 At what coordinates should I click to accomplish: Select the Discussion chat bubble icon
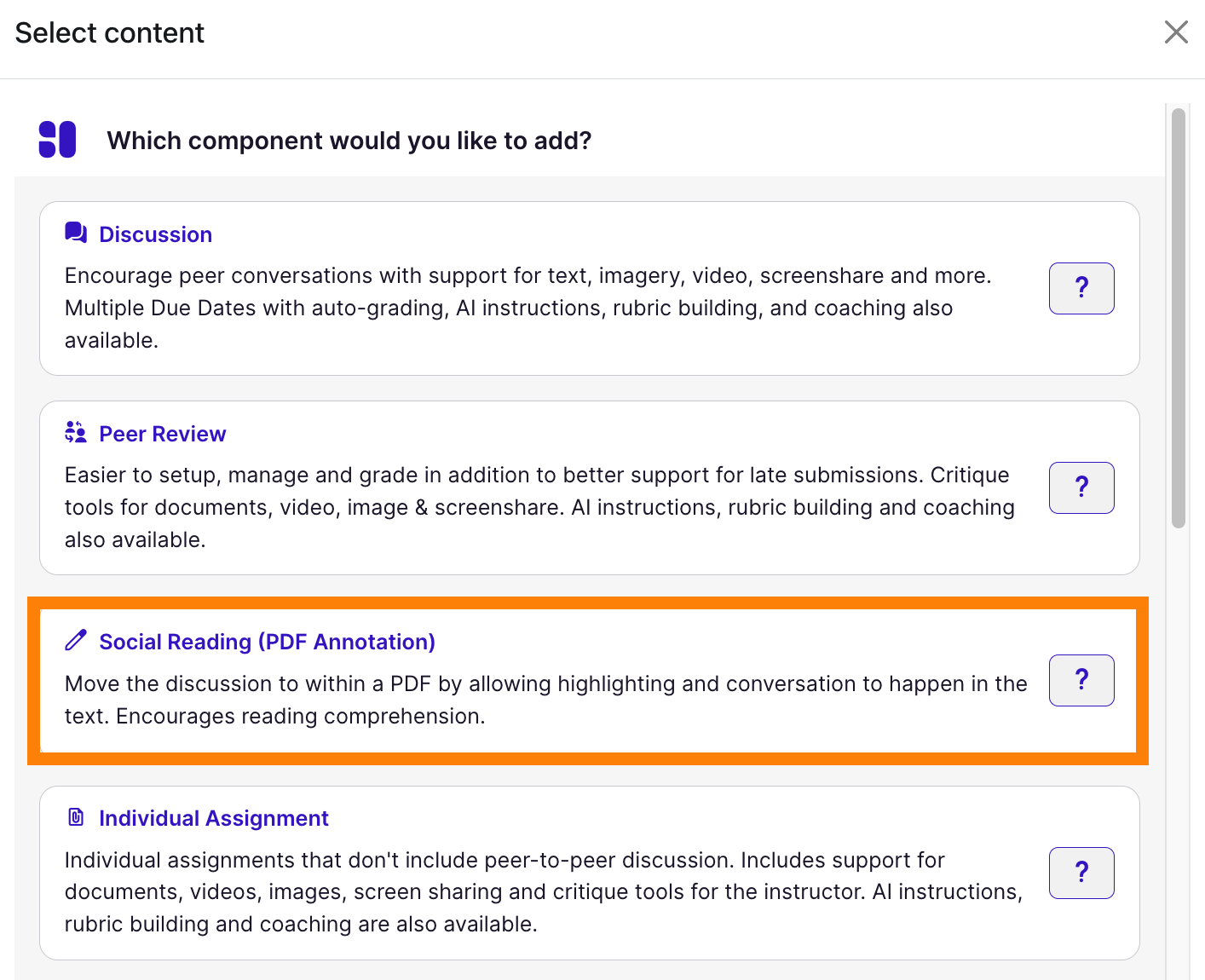pyautogui.click(x=76, y=232)
